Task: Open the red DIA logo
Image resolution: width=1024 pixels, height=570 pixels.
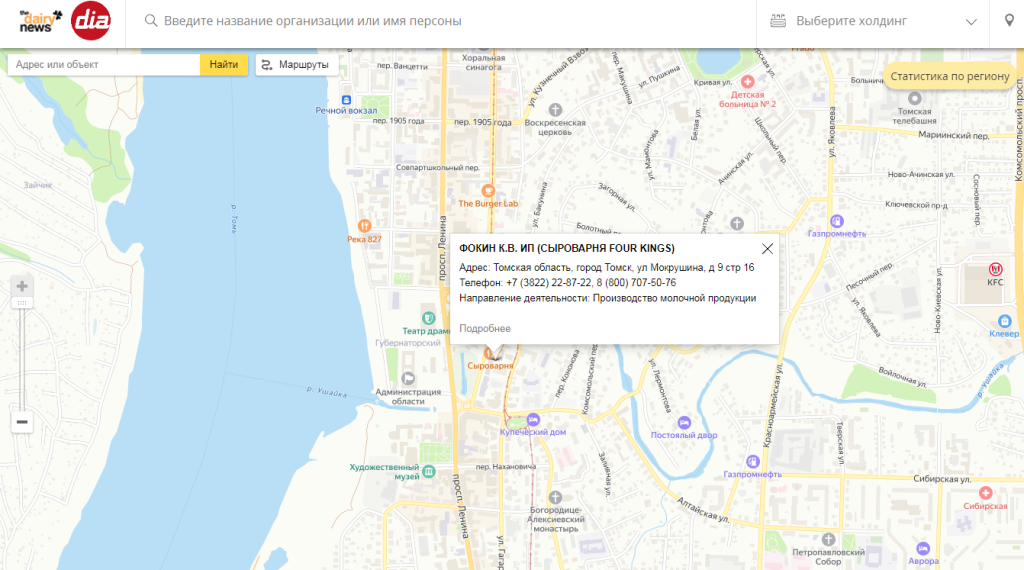Action: [91, 21]
